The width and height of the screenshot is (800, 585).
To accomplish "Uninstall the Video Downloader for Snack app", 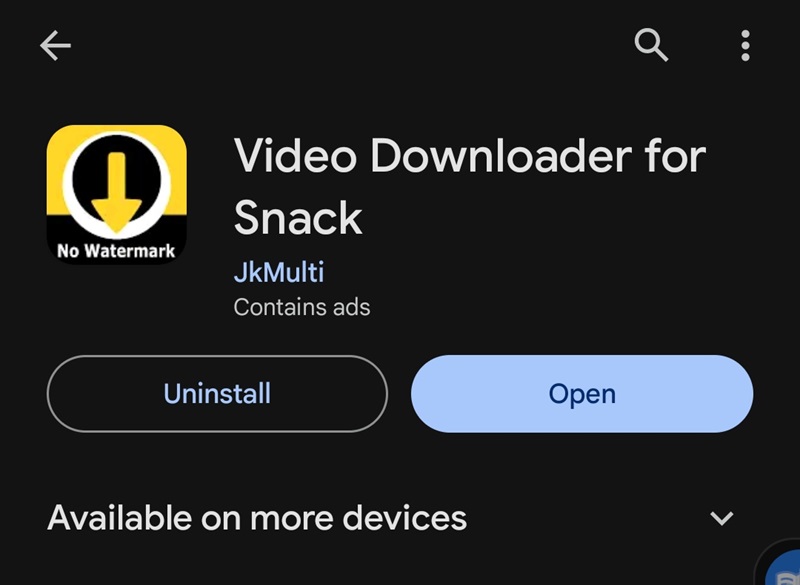I will point(217,394).
